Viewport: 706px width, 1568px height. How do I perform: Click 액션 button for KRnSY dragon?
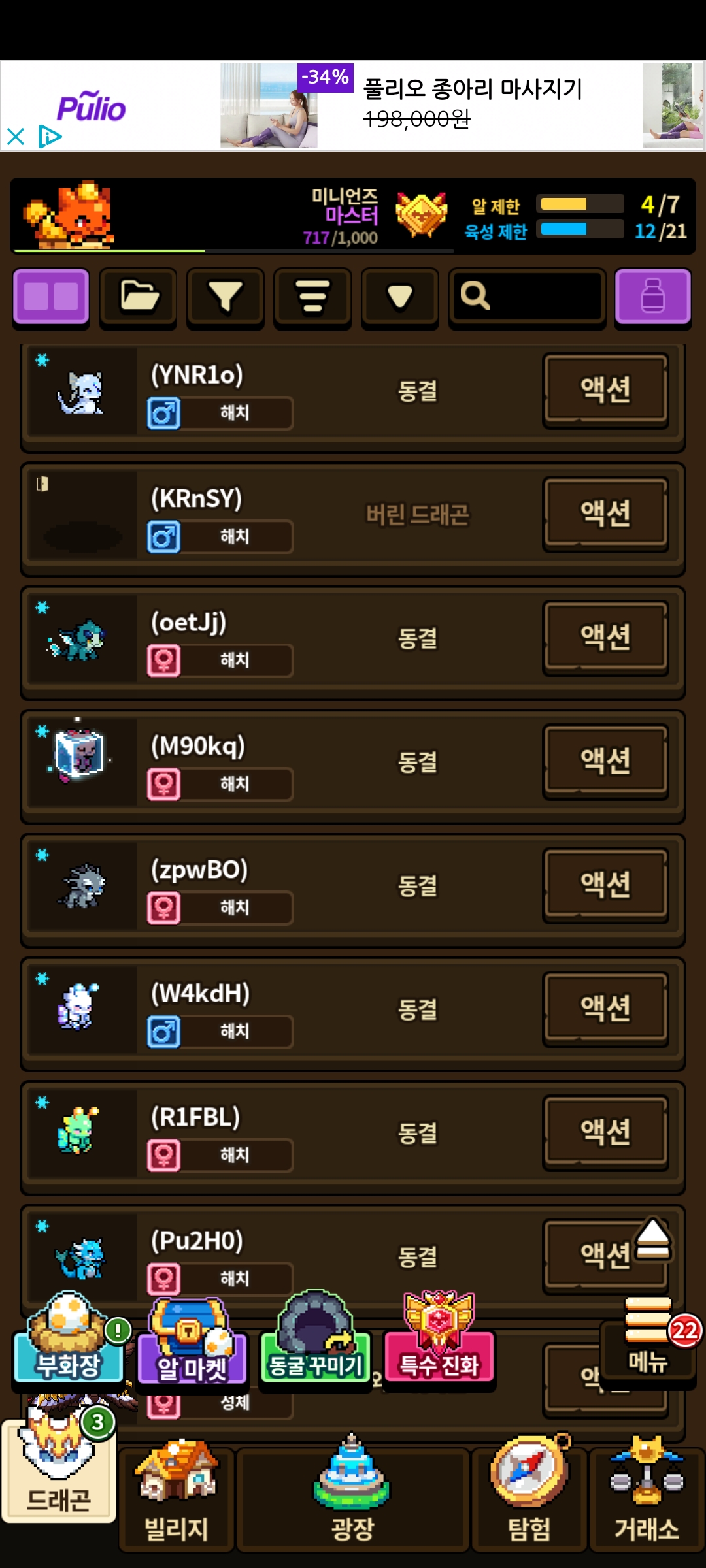tap(606, 514)
